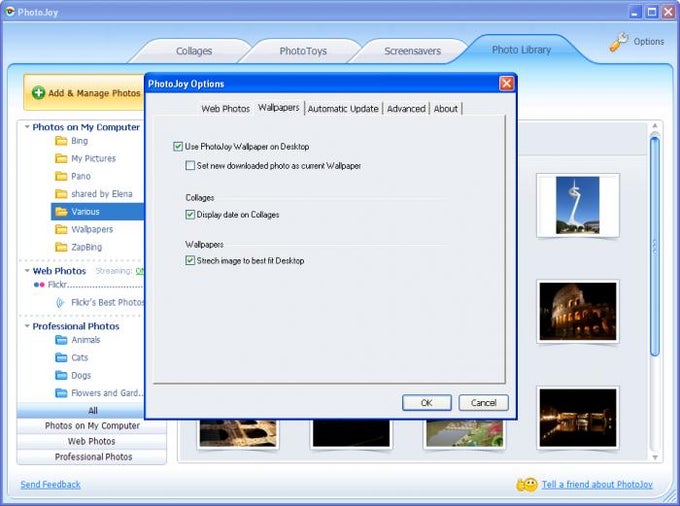This screenshot has width=680, height=506.
Task: Switch to the Screensavers main tab
Action: click(412, 51)
